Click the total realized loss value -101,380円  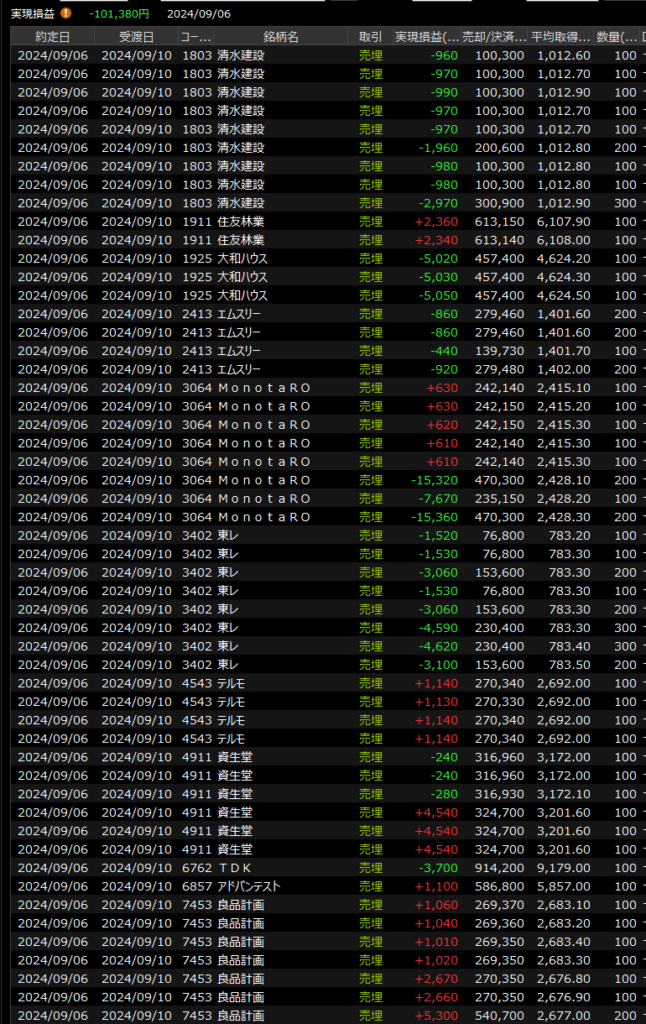[x=118, y=14]
